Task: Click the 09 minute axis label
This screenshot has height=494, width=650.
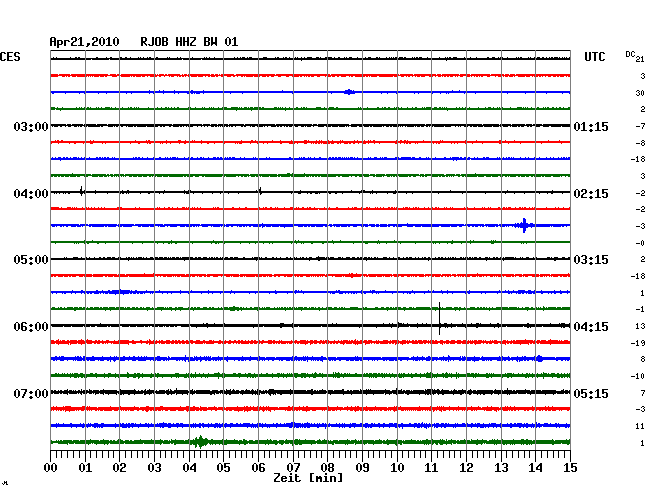Action: 362,468
